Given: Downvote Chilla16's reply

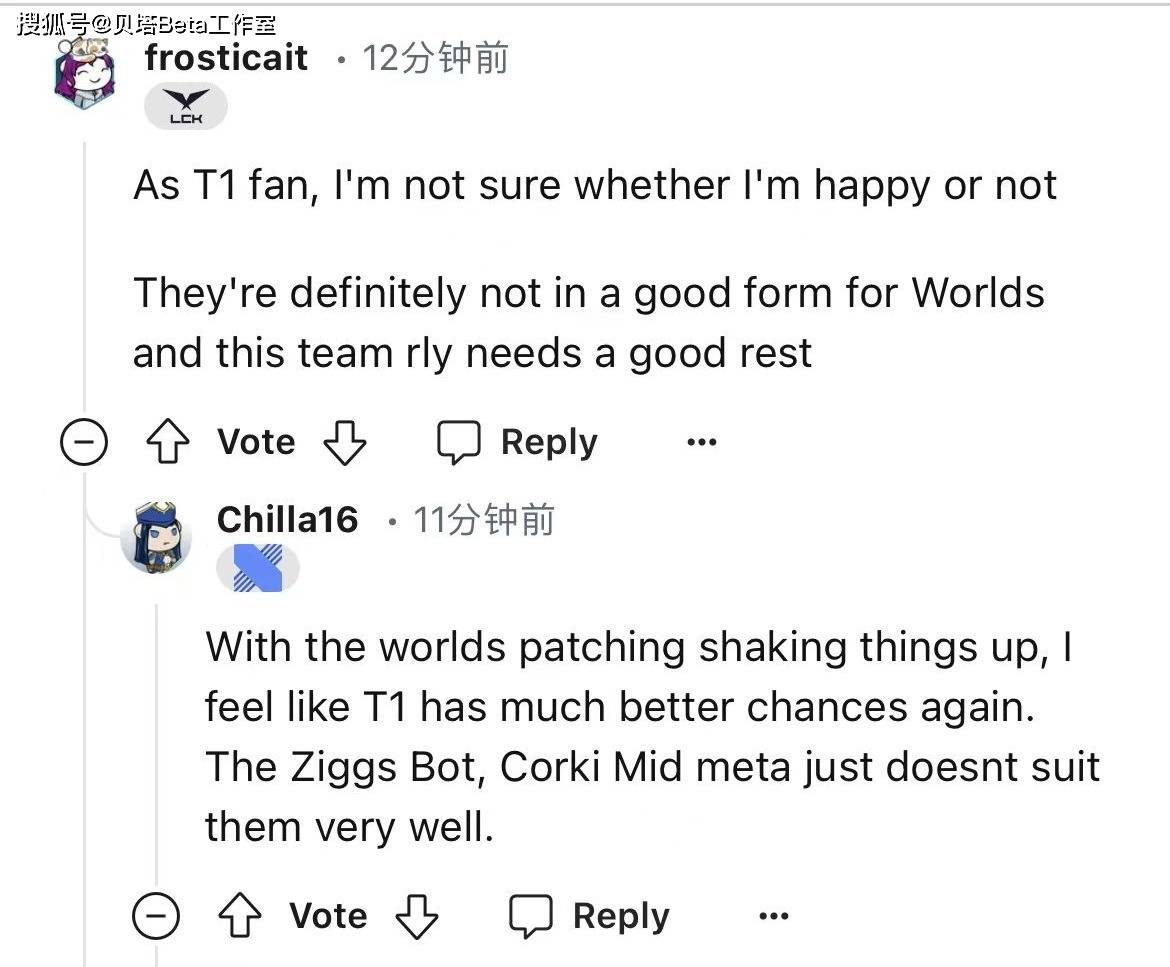Looking at the screenshot, I should [x=416, y=916].
